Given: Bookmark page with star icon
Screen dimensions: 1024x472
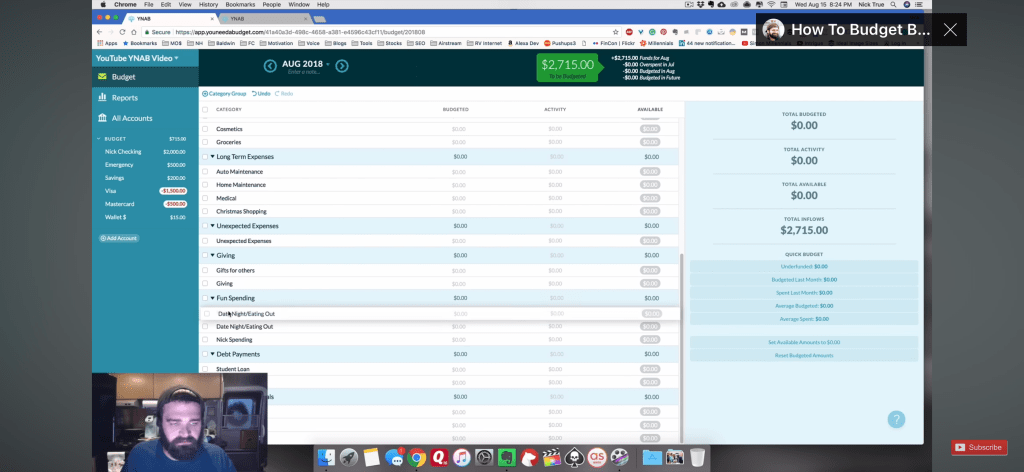Looking at the screenshot, I should tap(615, 31).
